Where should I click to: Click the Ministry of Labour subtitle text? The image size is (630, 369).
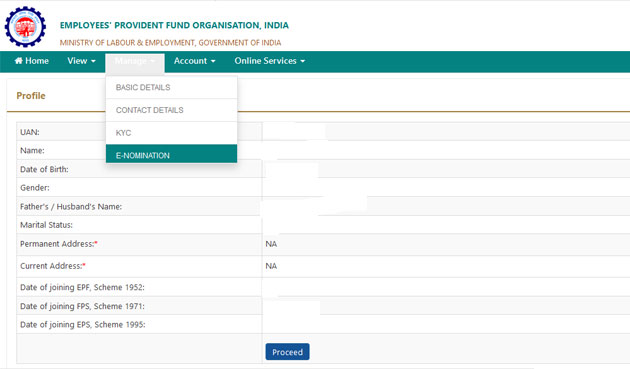(x=170, y=43)
